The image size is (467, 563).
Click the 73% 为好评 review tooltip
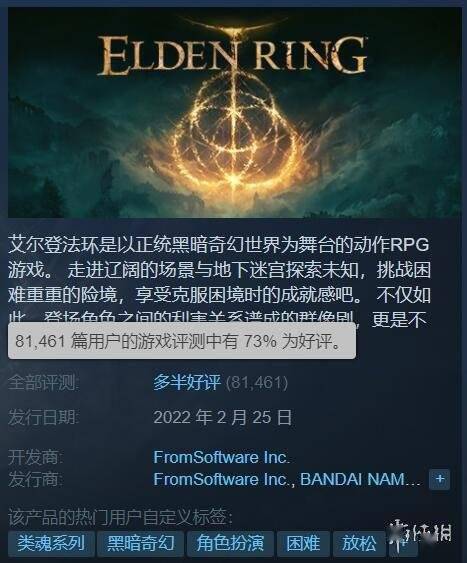point(182,340)
